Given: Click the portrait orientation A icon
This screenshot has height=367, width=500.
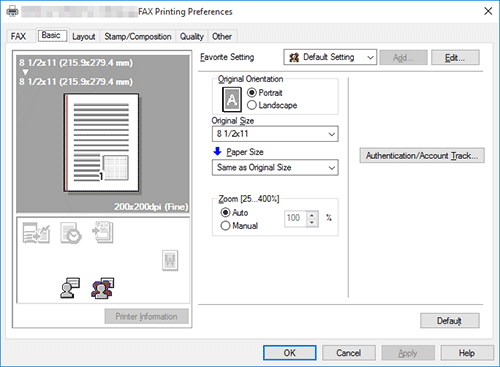Looking at the screenshot, I should [x=232, y=99].
